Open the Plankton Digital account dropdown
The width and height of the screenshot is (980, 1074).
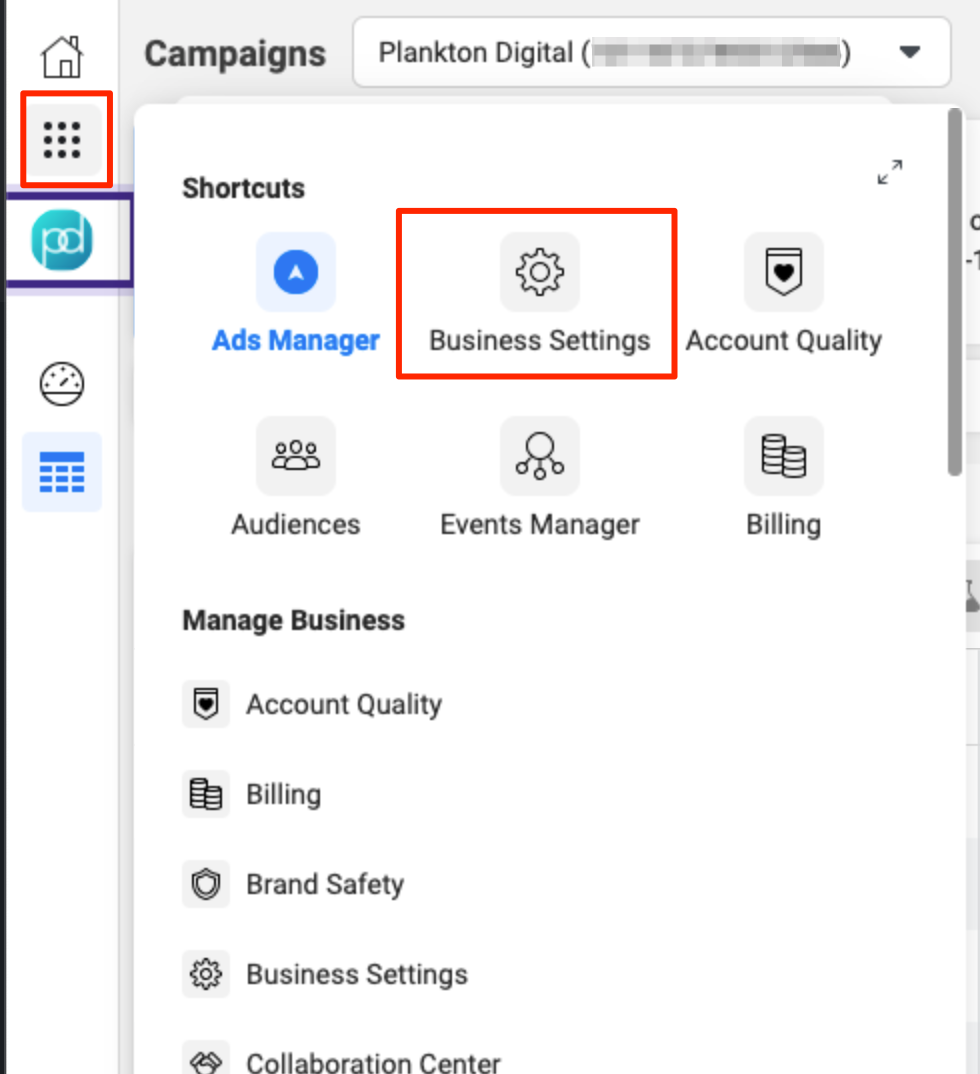(x=910, y=53)
